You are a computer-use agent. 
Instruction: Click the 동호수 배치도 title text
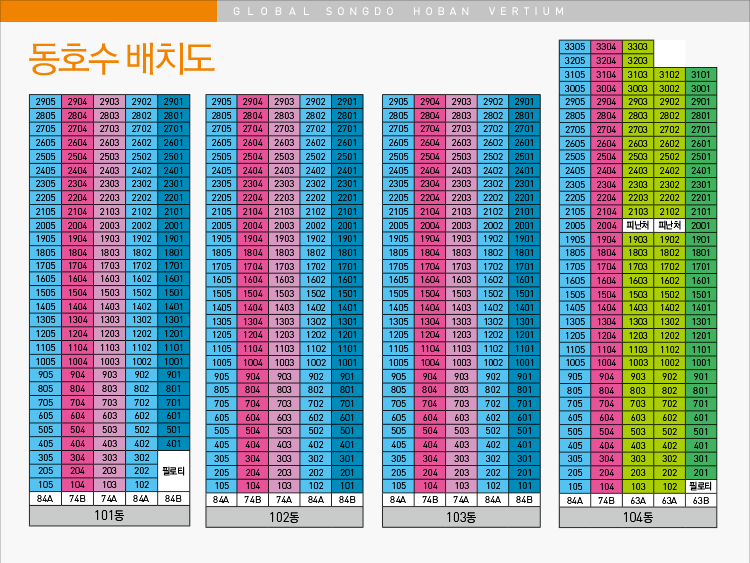(122, 59)
